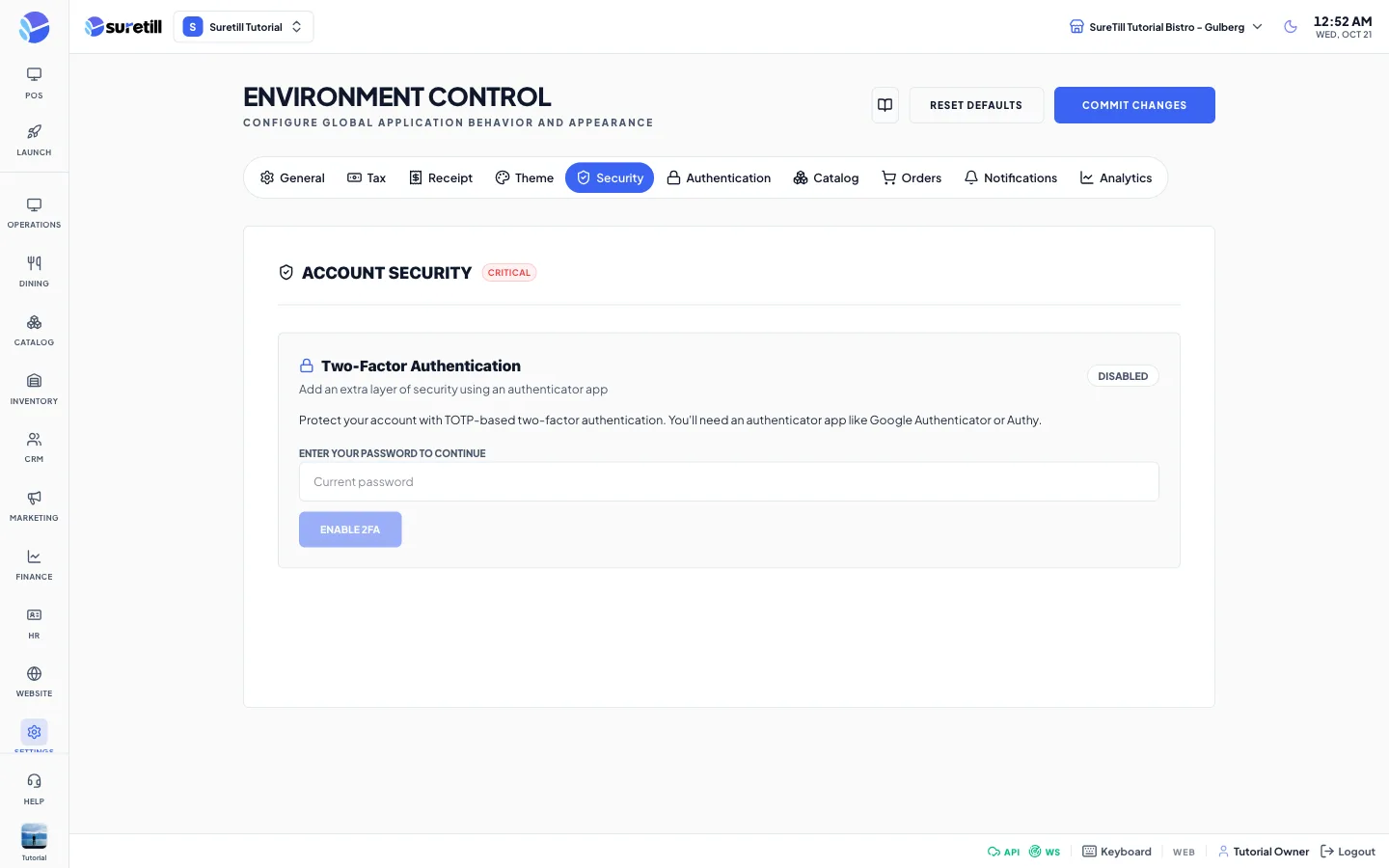The height and width of the screenshot is (868, 1389).
Task: Select the Settings gear in sidebar
Action: tap(34, 732)
